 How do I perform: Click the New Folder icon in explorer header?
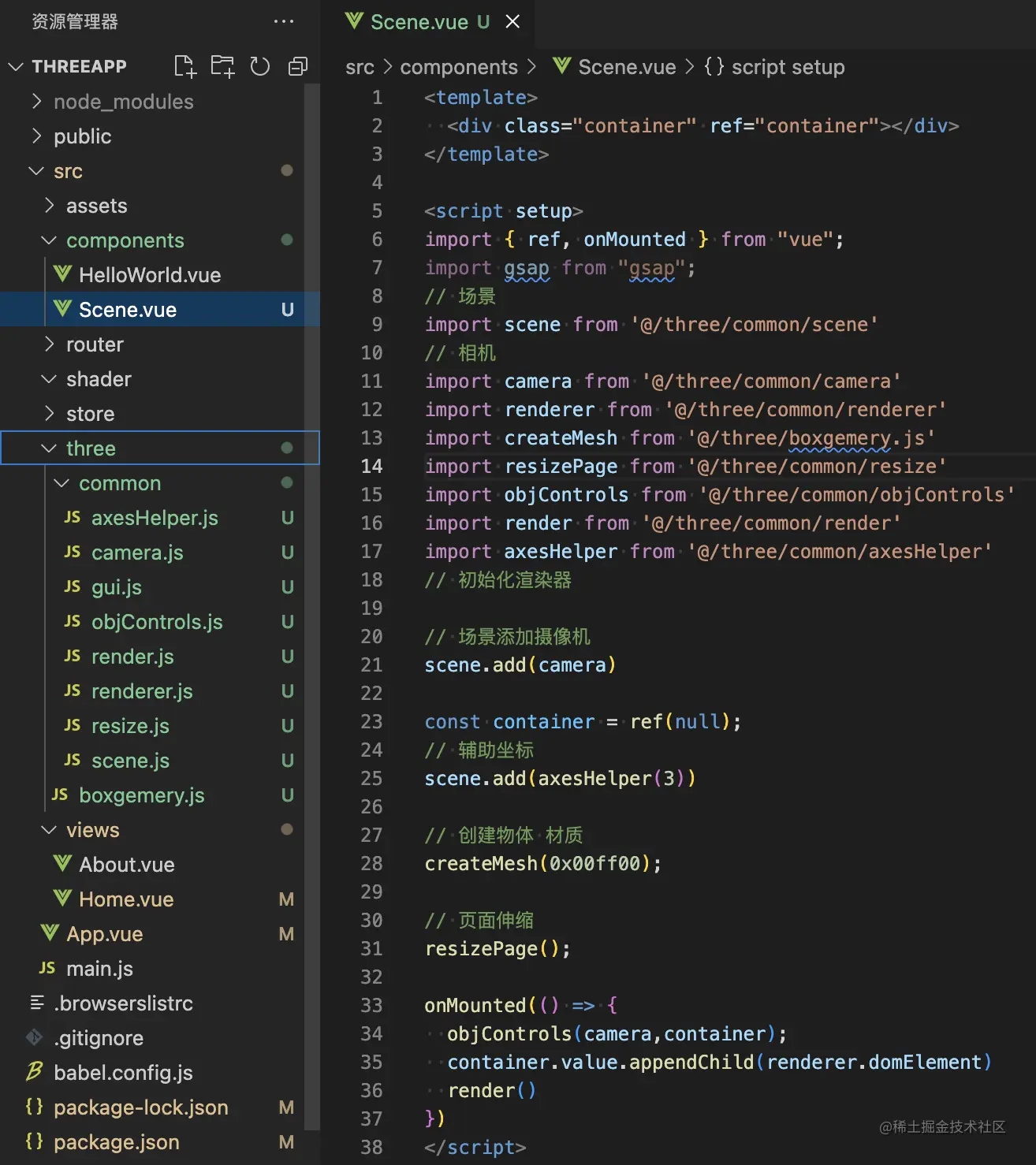tap(222, 66)
